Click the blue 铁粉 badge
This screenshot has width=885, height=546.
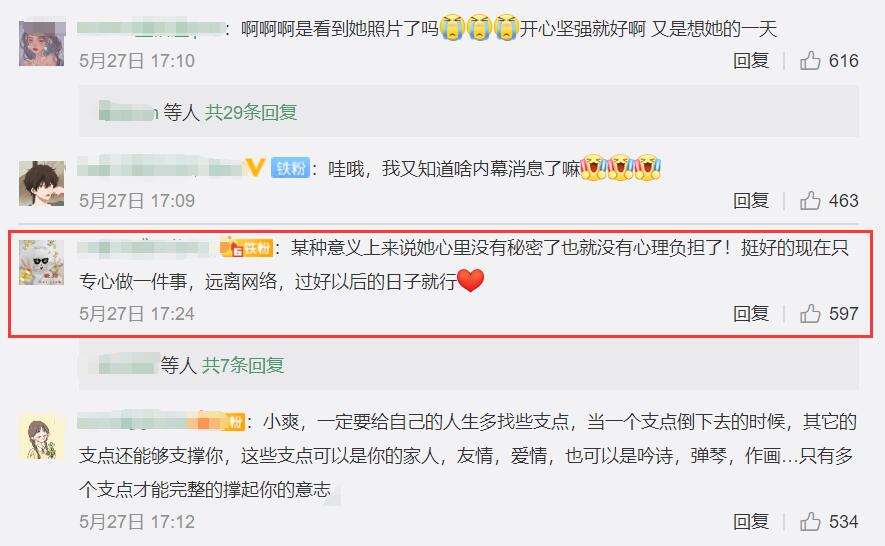290,168
